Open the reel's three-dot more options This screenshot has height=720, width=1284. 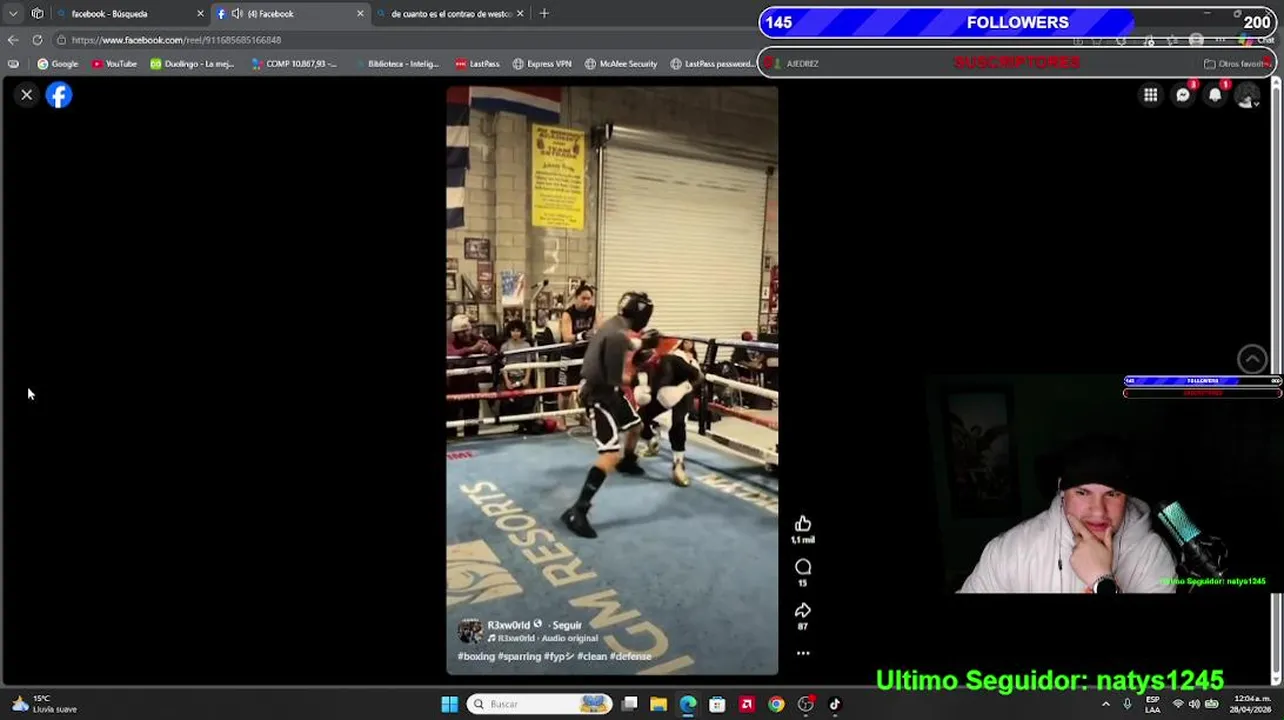tap(802, 653)
